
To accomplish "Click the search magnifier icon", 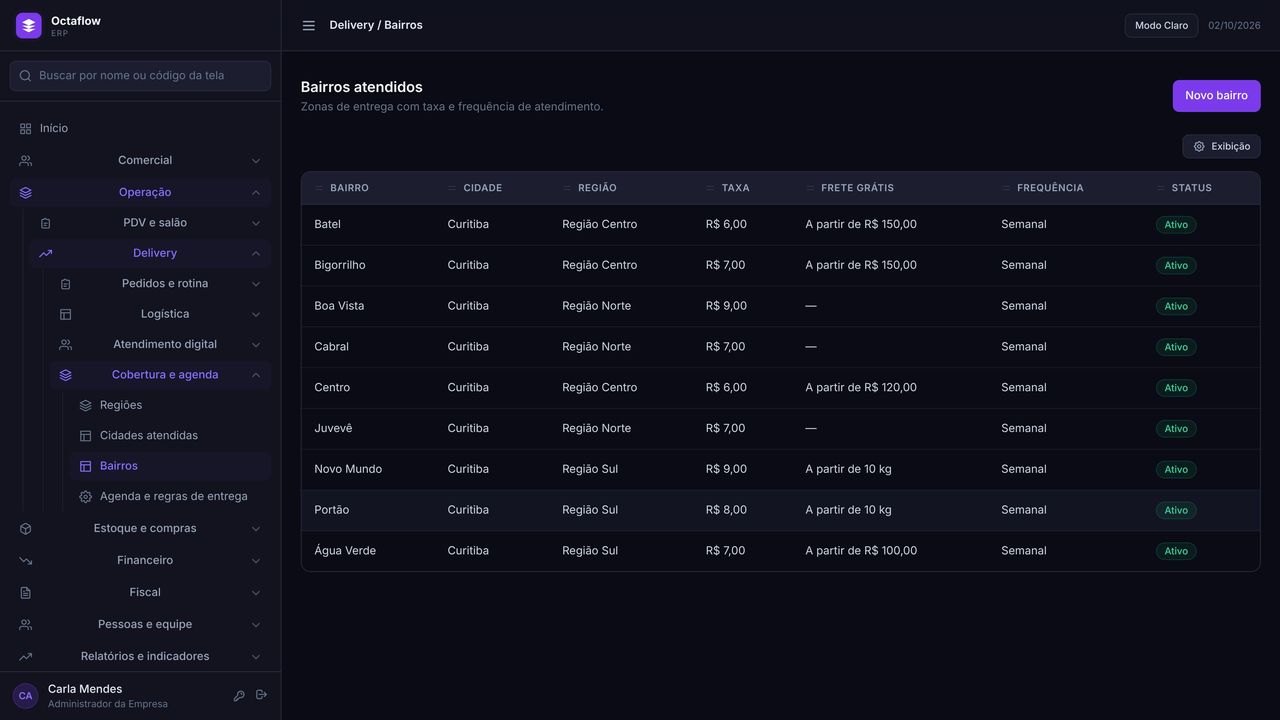I will tap(26, 76).
